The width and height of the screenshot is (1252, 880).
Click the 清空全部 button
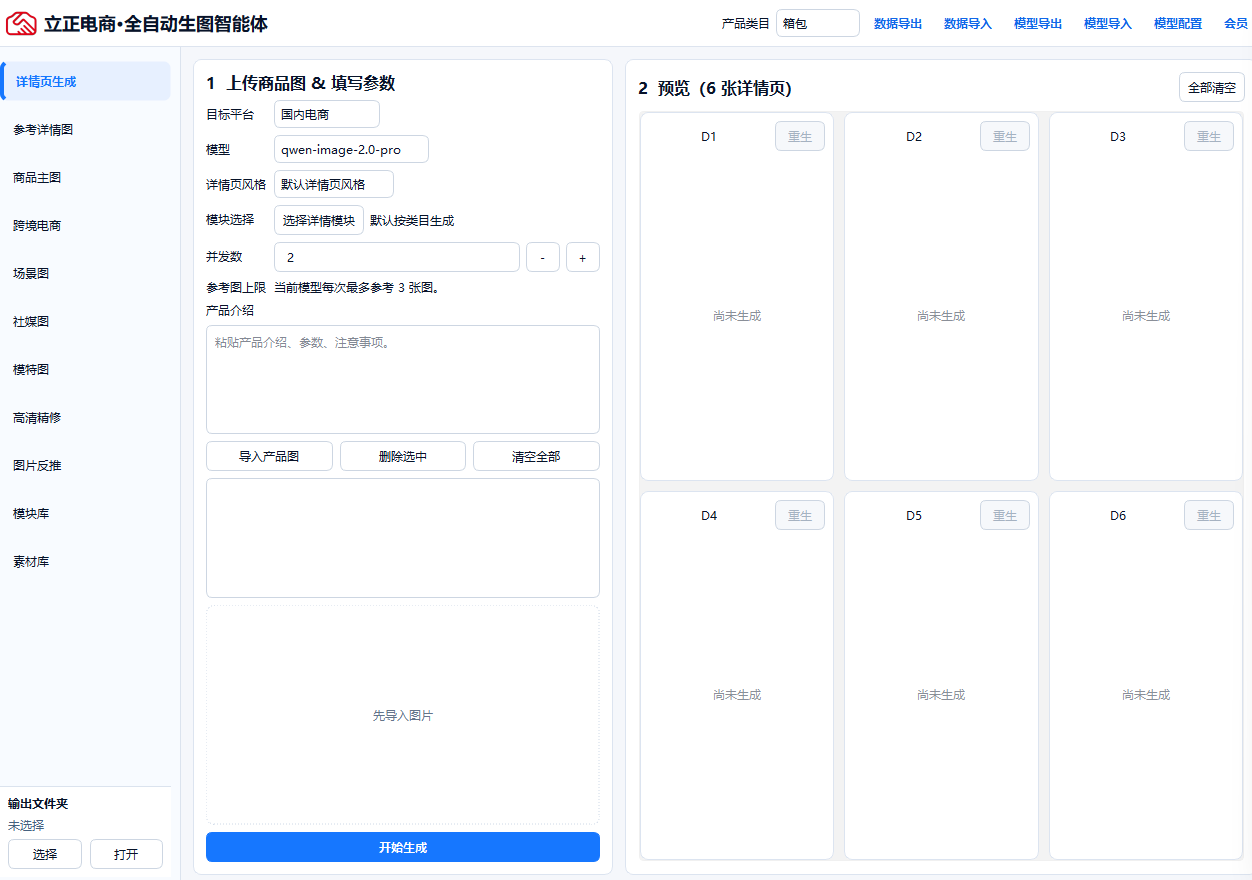[536, 456]
